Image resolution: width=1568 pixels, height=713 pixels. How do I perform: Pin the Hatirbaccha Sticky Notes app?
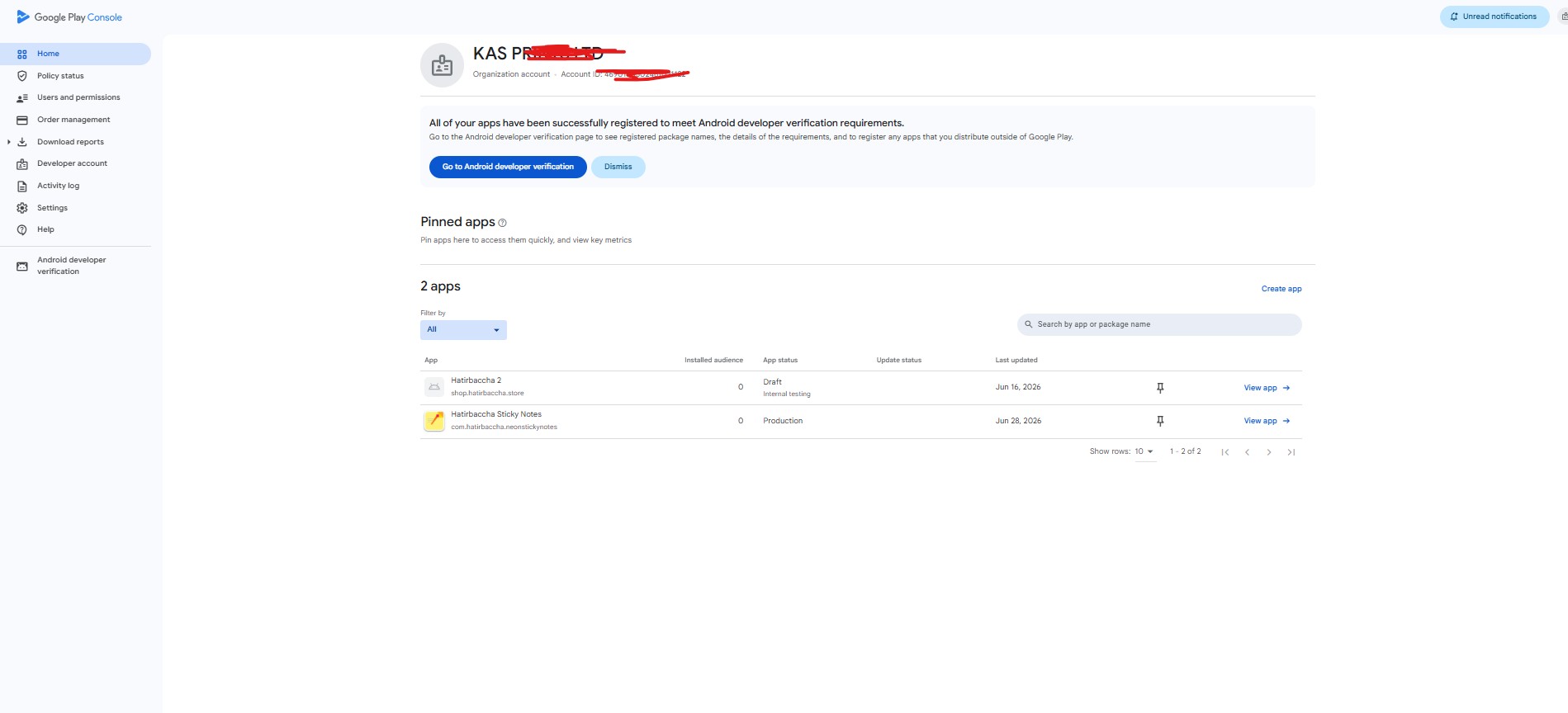[x=1160, y=421]
